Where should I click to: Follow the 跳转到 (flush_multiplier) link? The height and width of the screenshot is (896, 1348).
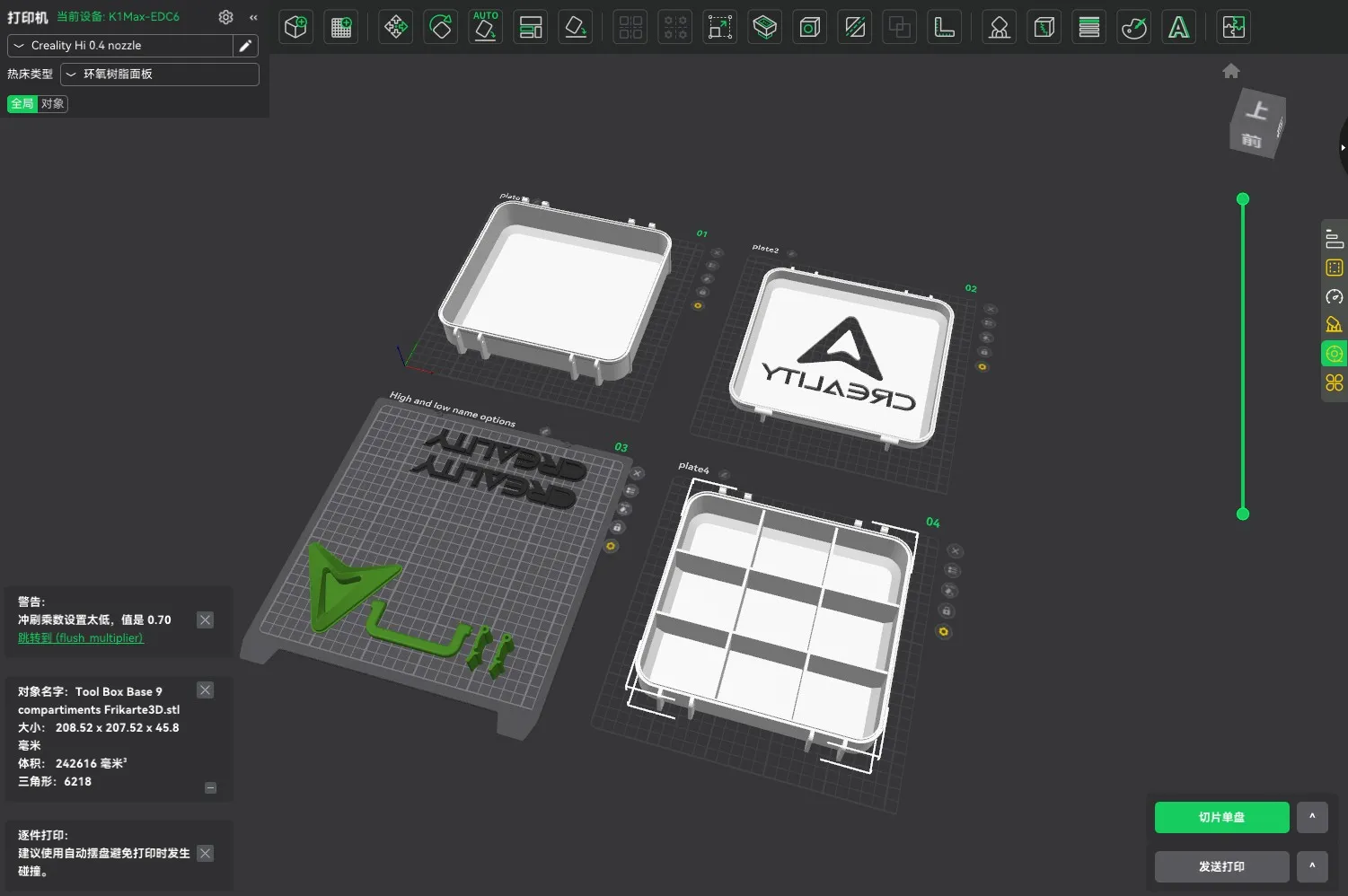(81, 638)
